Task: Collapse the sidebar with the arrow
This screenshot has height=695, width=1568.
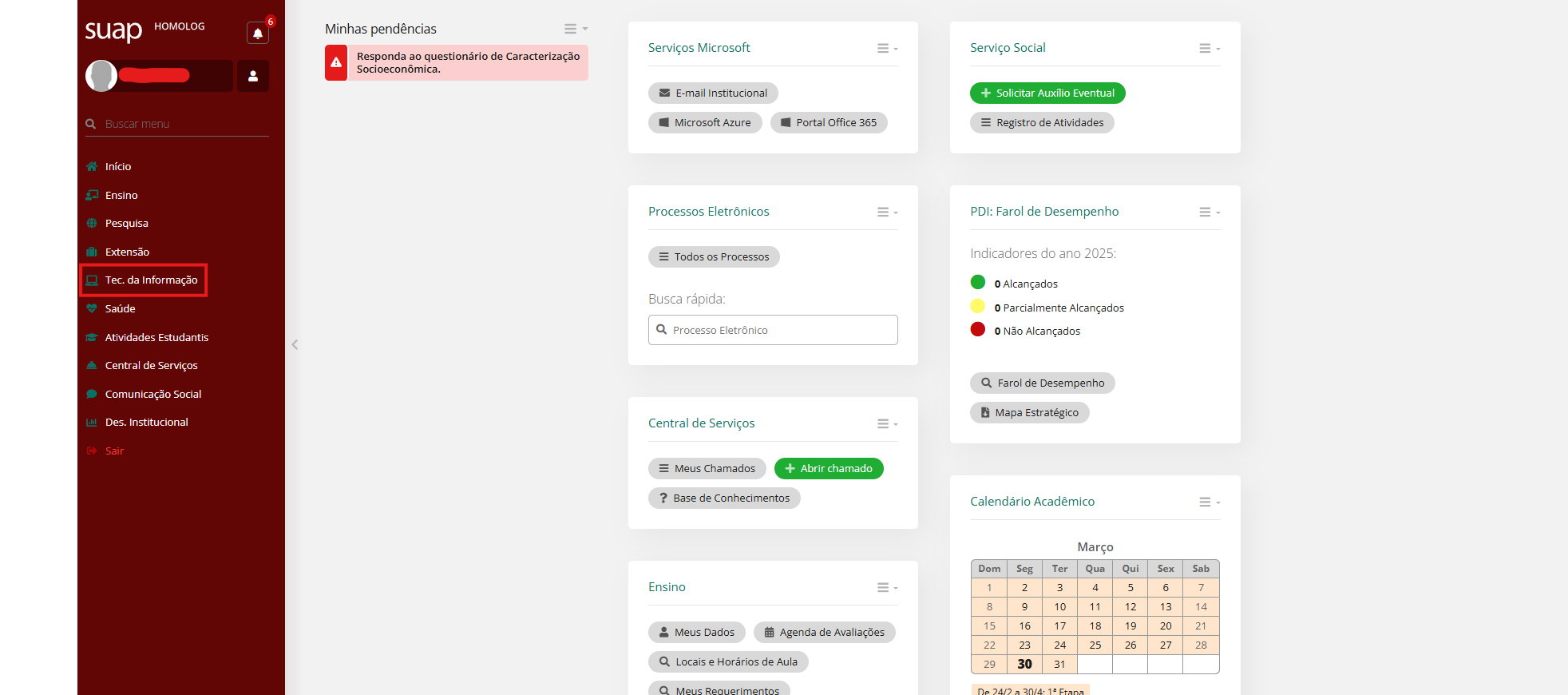Action: point(295,344)
